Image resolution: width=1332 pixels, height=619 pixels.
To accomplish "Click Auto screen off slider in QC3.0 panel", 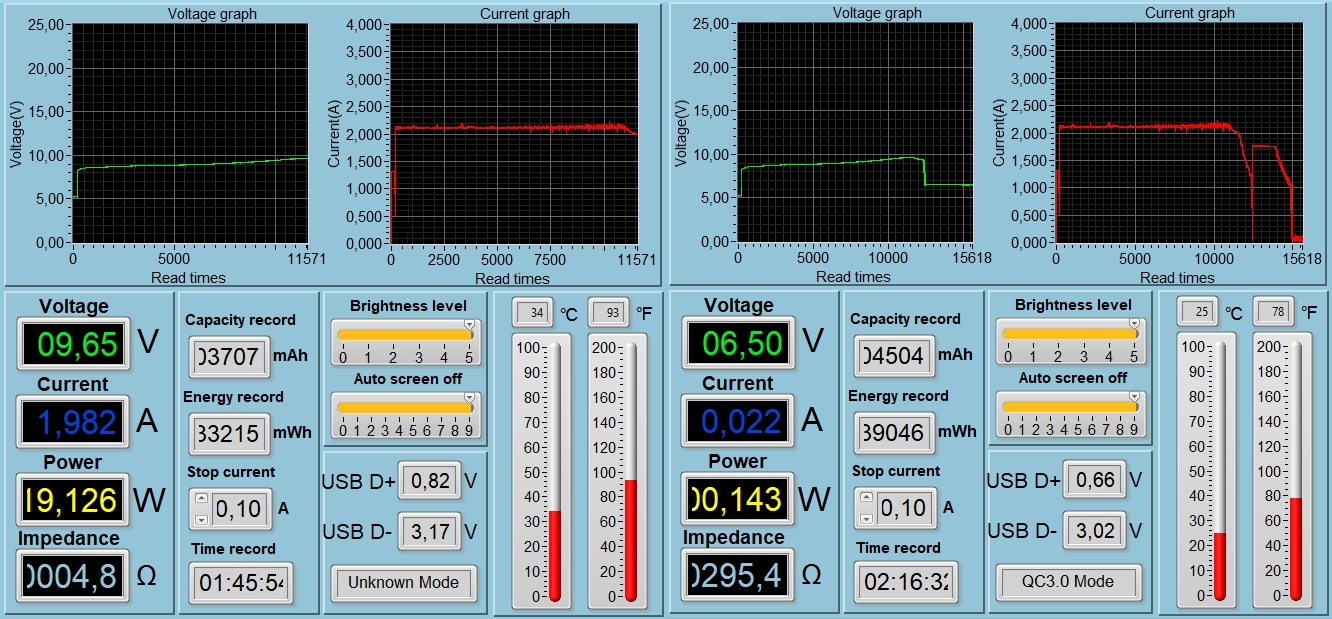I will pyautogui.click(x=1070, y=406).
